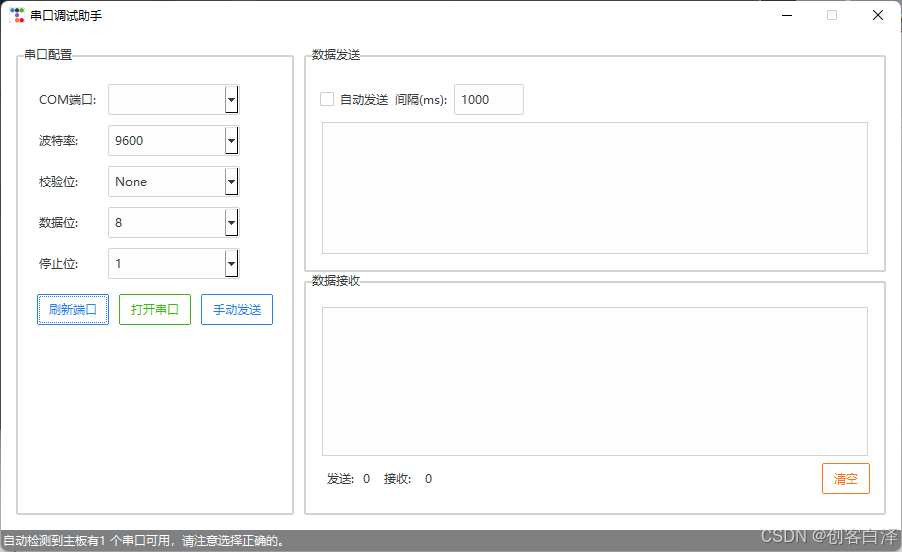
Task: Close the 串口调试助手 window
Action: [x=878, y=16]
